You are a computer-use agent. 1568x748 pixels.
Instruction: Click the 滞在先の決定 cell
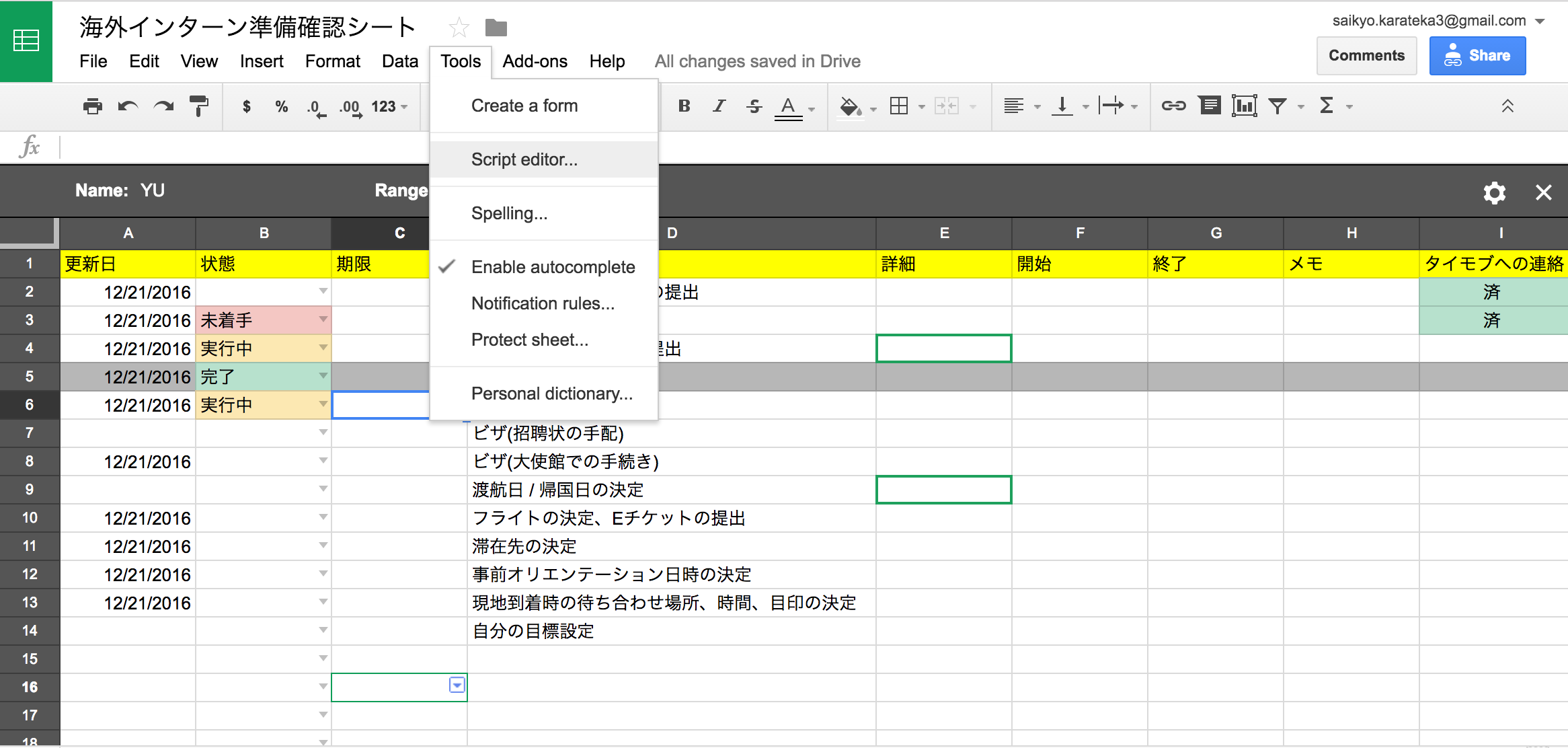pos(672,546)
